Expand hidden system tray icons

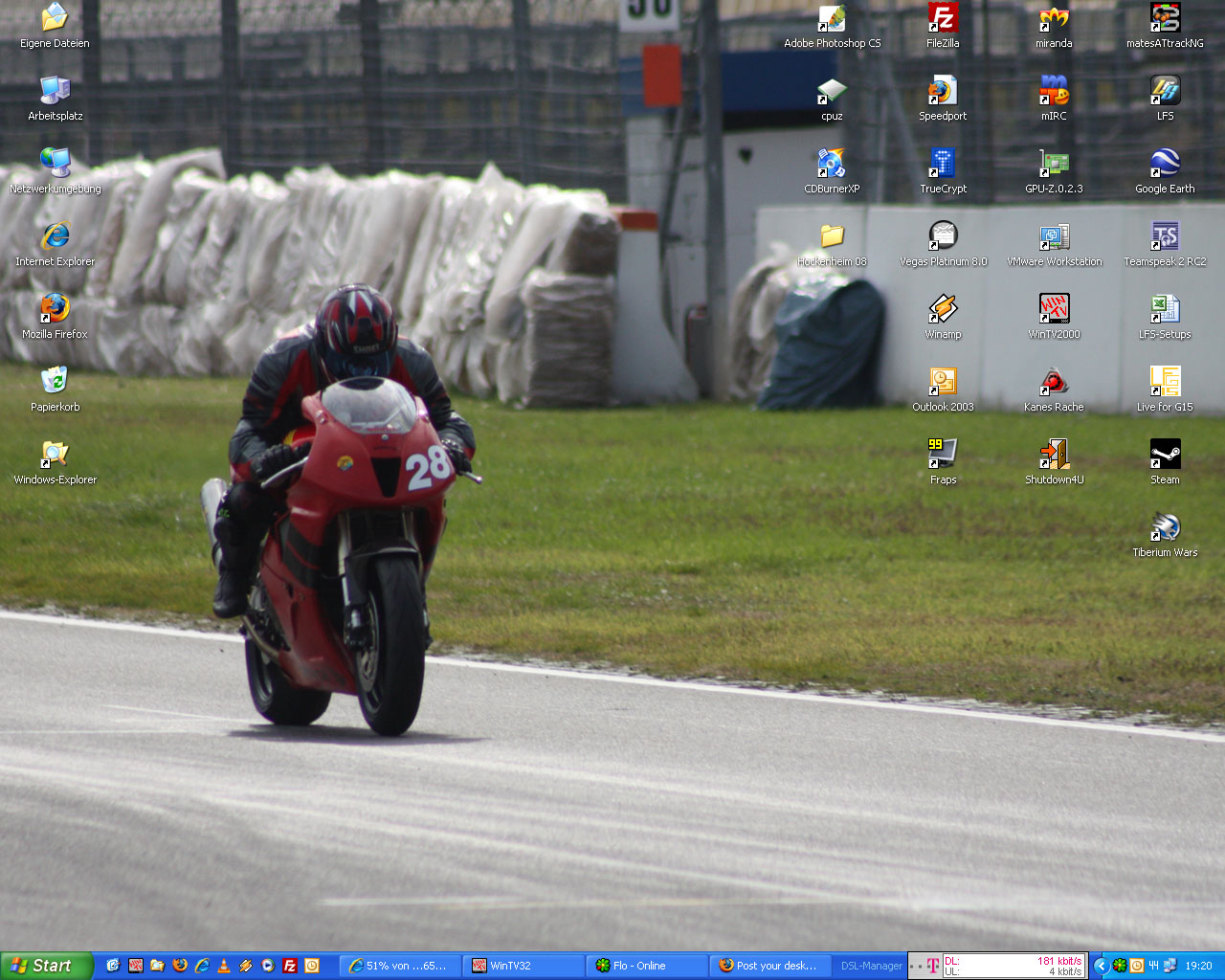[x=1102, y=966]
